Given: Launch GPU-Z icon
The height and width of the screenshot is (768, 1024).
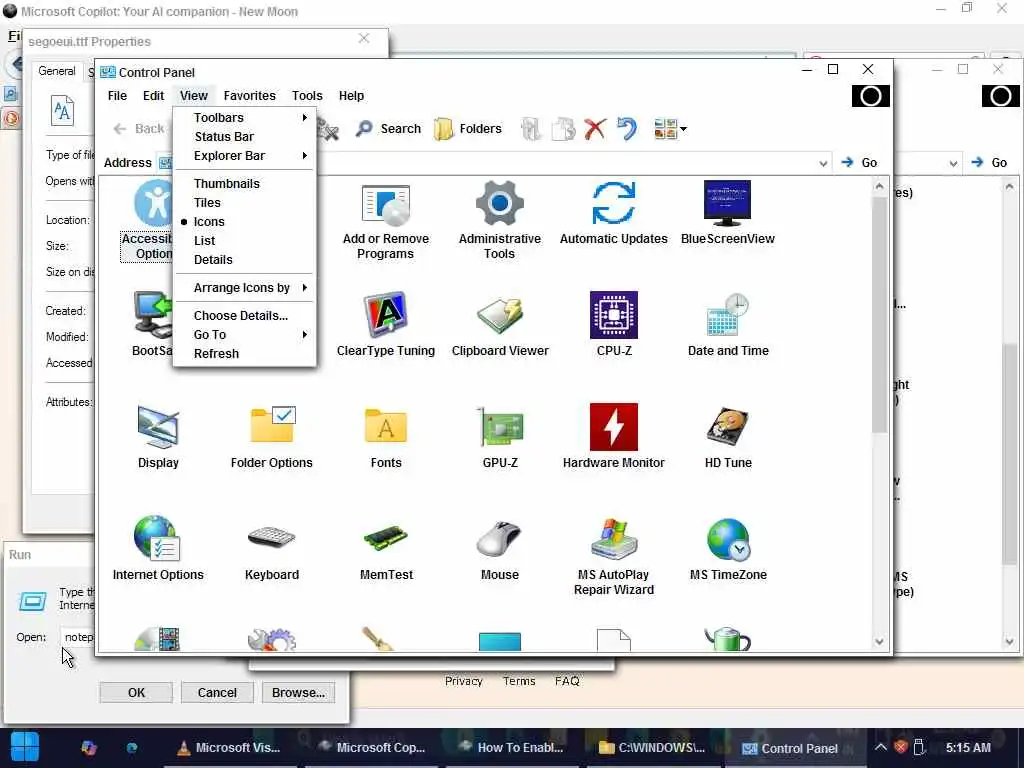Looking at the screenshot, I should [x=500, y=437].
